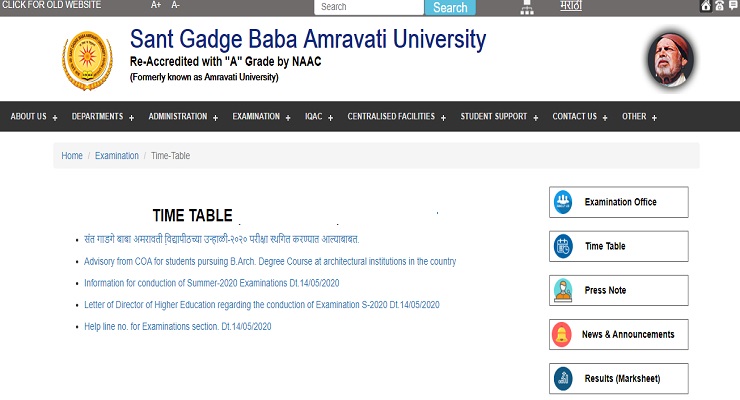Open the sitemap icon in top bar
This screenshot has height=400, width=740.
pos(527,7)
